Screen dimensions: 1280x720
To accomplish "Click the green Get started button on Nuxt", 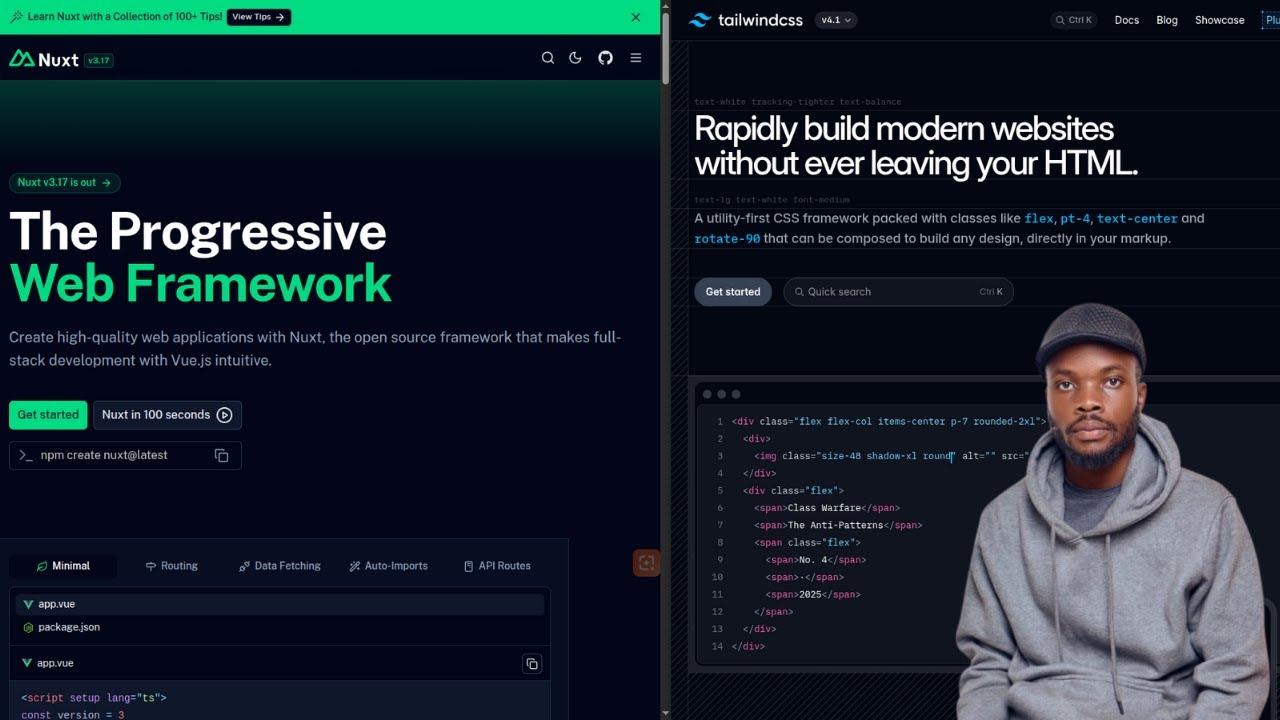I will point(48,415).
